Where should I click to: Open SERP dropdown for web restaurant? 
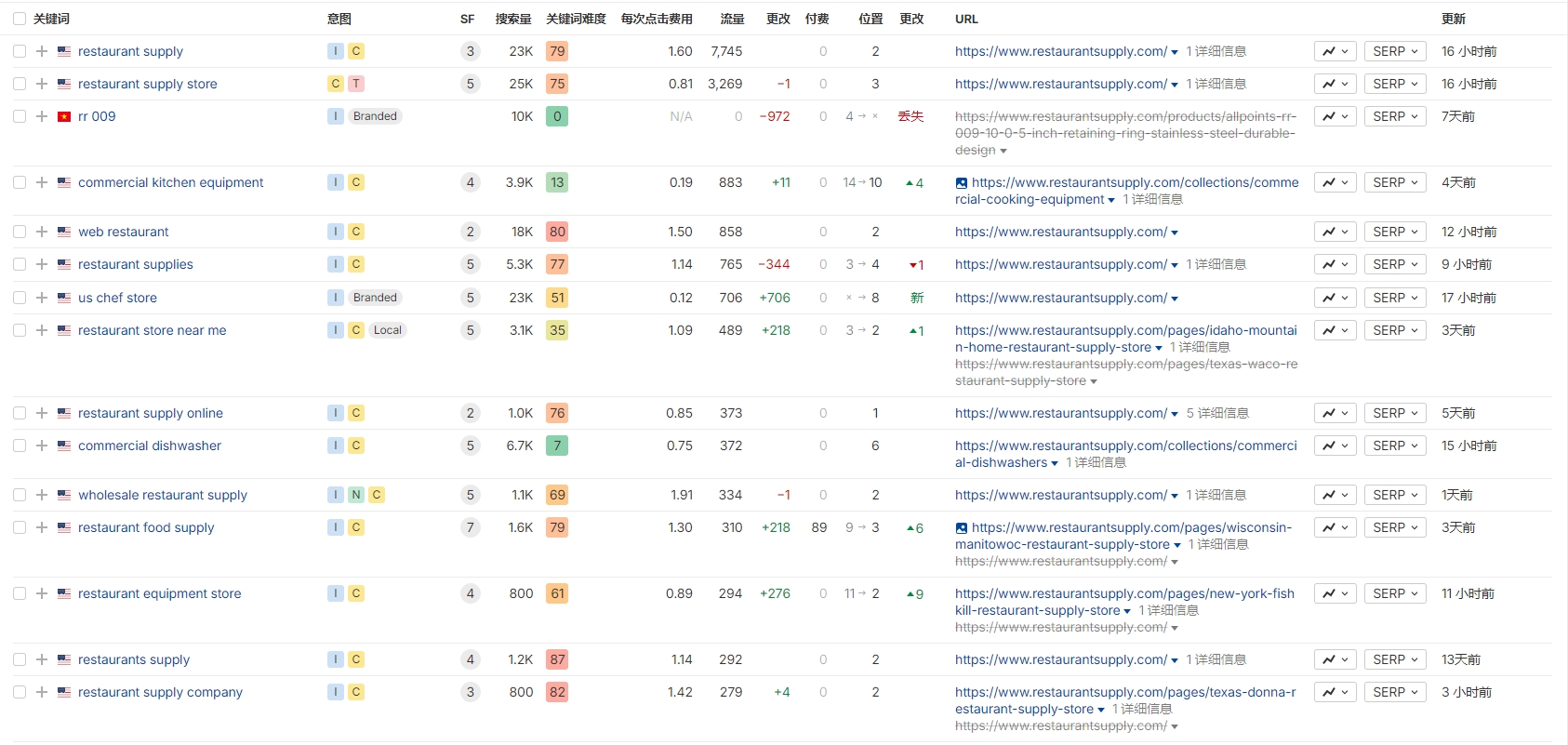(x=1395, y=232)
